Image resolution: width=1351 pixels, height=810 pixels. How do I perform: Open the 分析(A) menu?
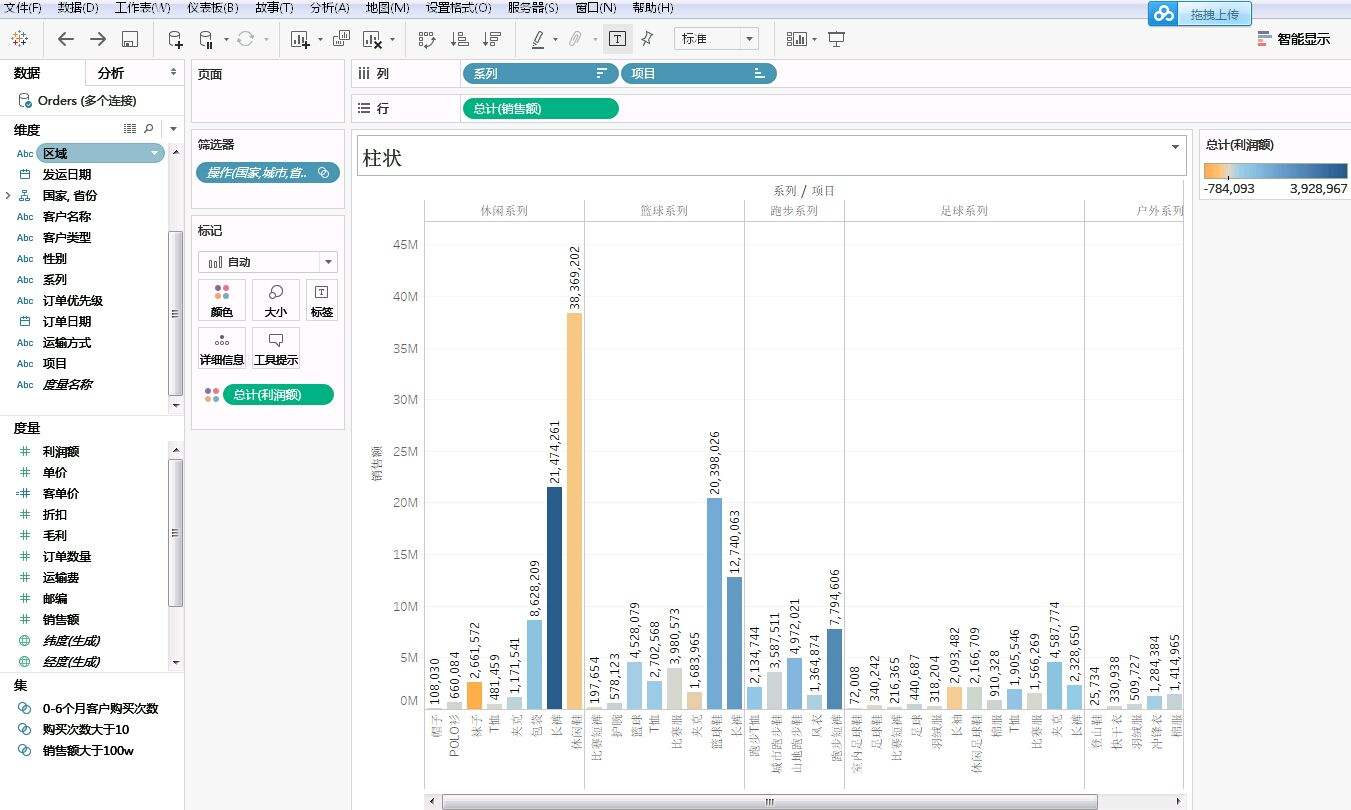click(x=329, y=8)
